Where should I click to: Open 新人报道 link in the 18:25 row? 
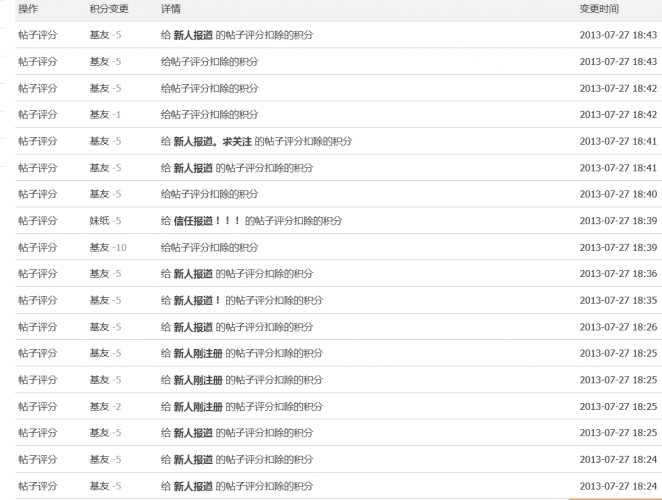pyautogui.click(x=193, y=433)
